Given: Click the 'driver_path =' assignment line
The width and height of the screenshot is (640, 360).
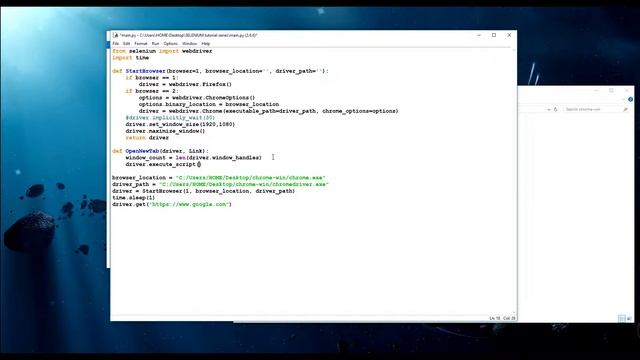Looking at the screenshot, I should pyautogui.click(x=220, y=184).
